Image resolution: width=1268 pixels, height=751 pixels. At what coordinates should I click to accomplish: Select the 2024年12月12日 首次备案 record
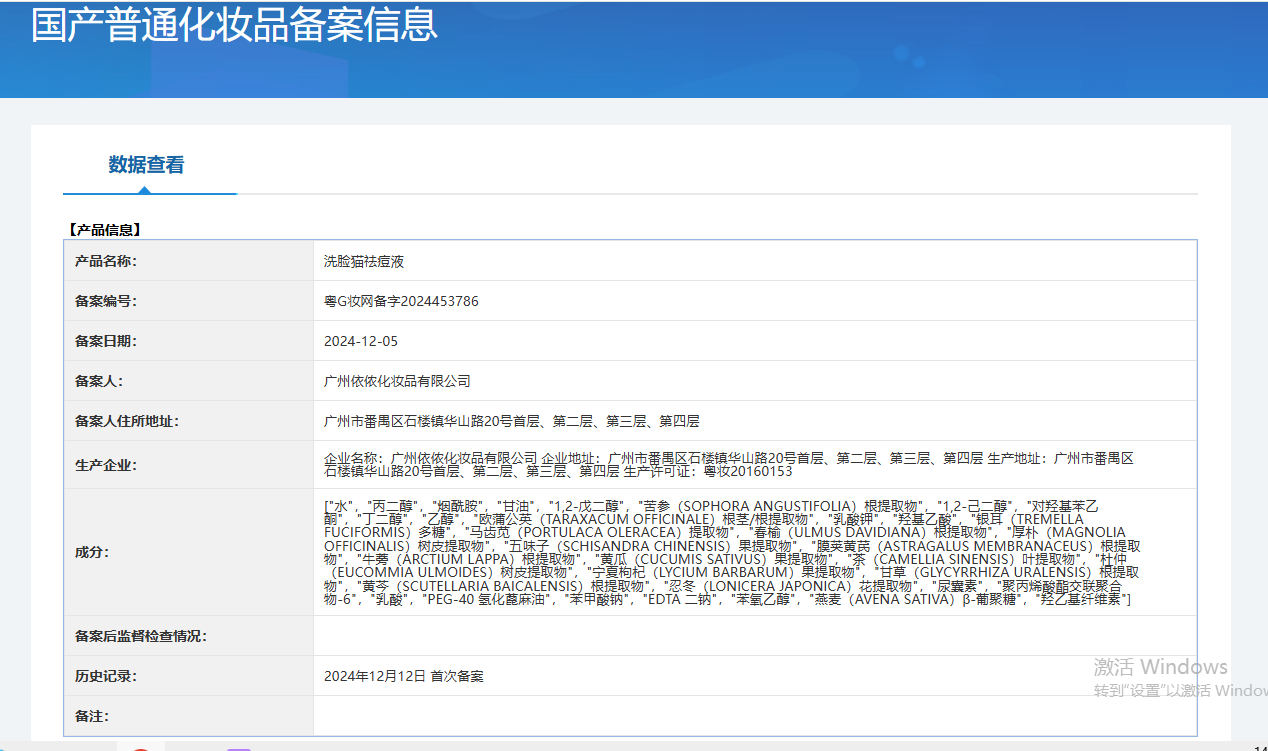click(403, 676)
